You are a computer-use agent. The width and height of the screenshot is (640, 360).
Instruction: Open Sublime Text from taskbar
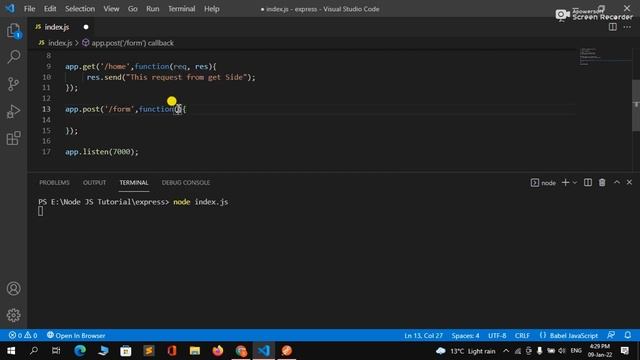coord(149,351)
